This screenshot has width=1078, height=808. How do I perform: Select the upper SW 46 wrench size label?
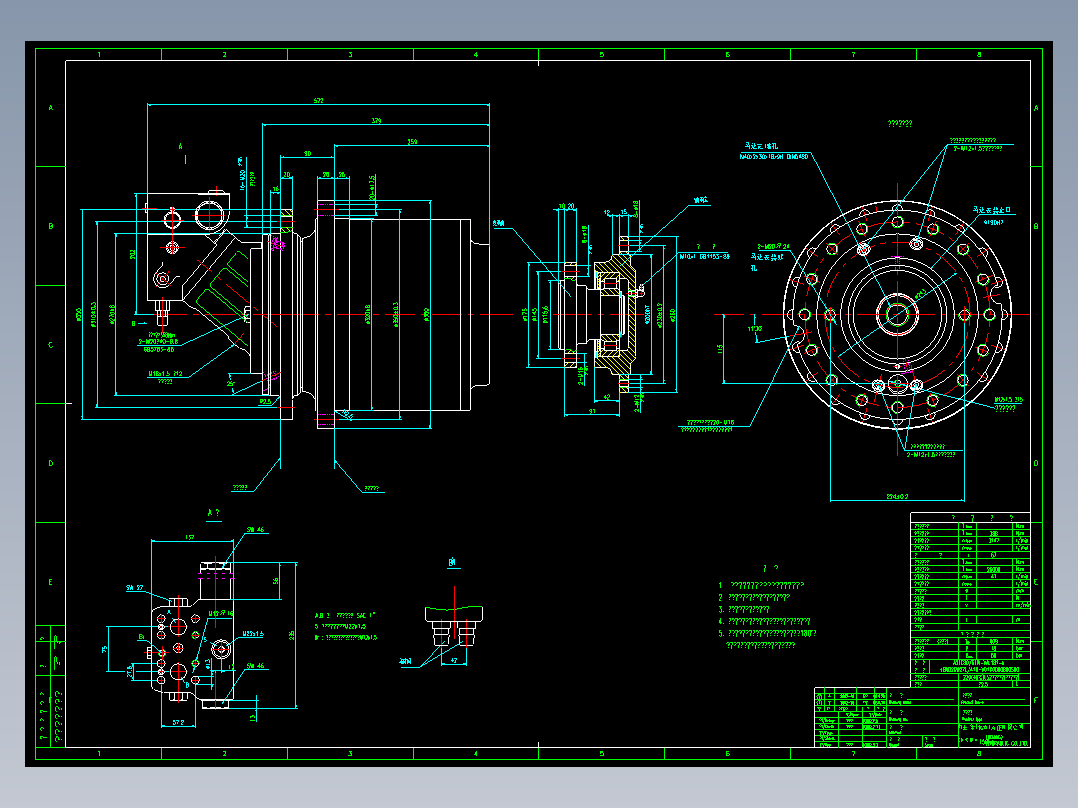click(x=255, y=529)
